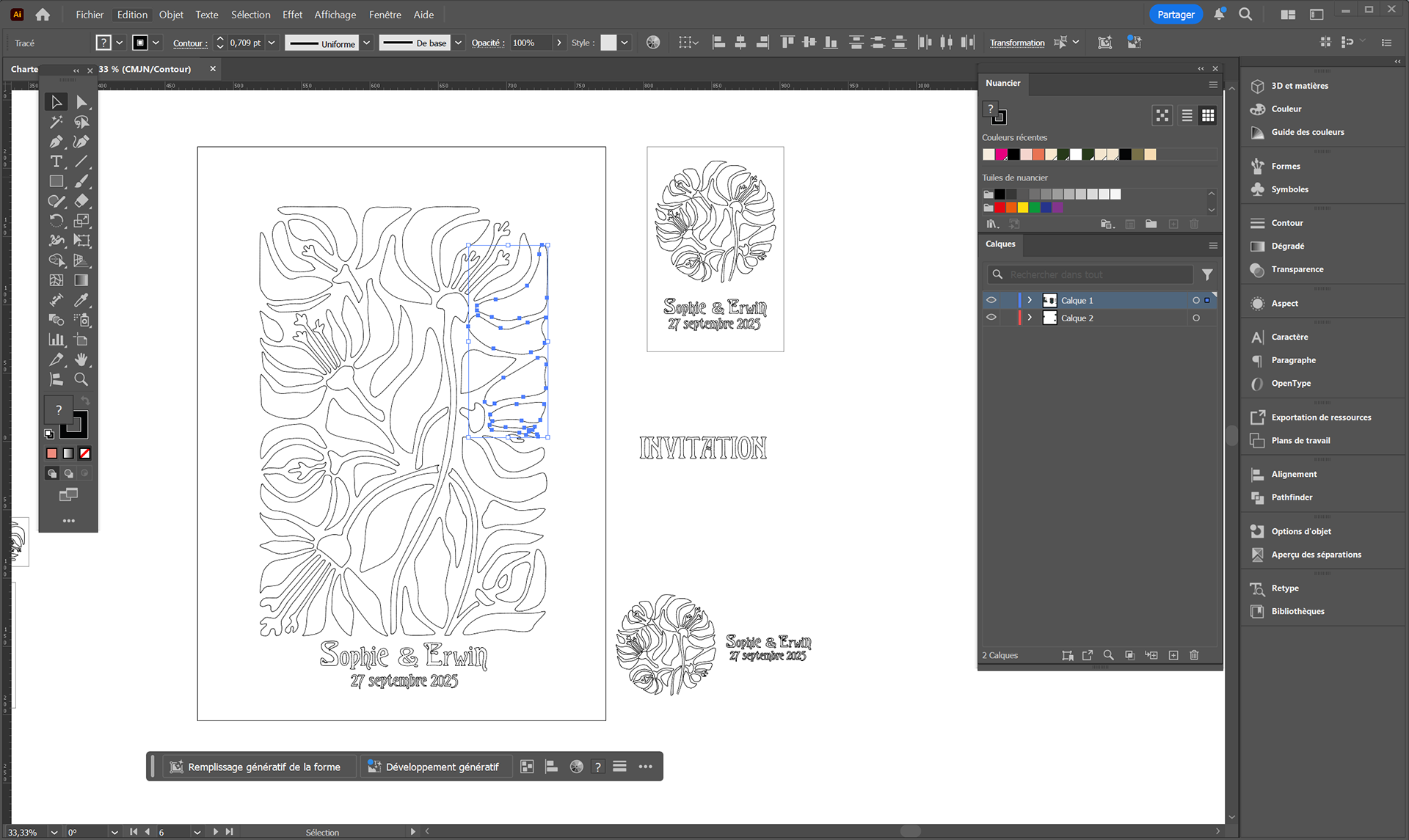This screenshot has width=1409, height=840.
Task: Pick the red swatch in Nuancier
Action: click(1000, 208)
